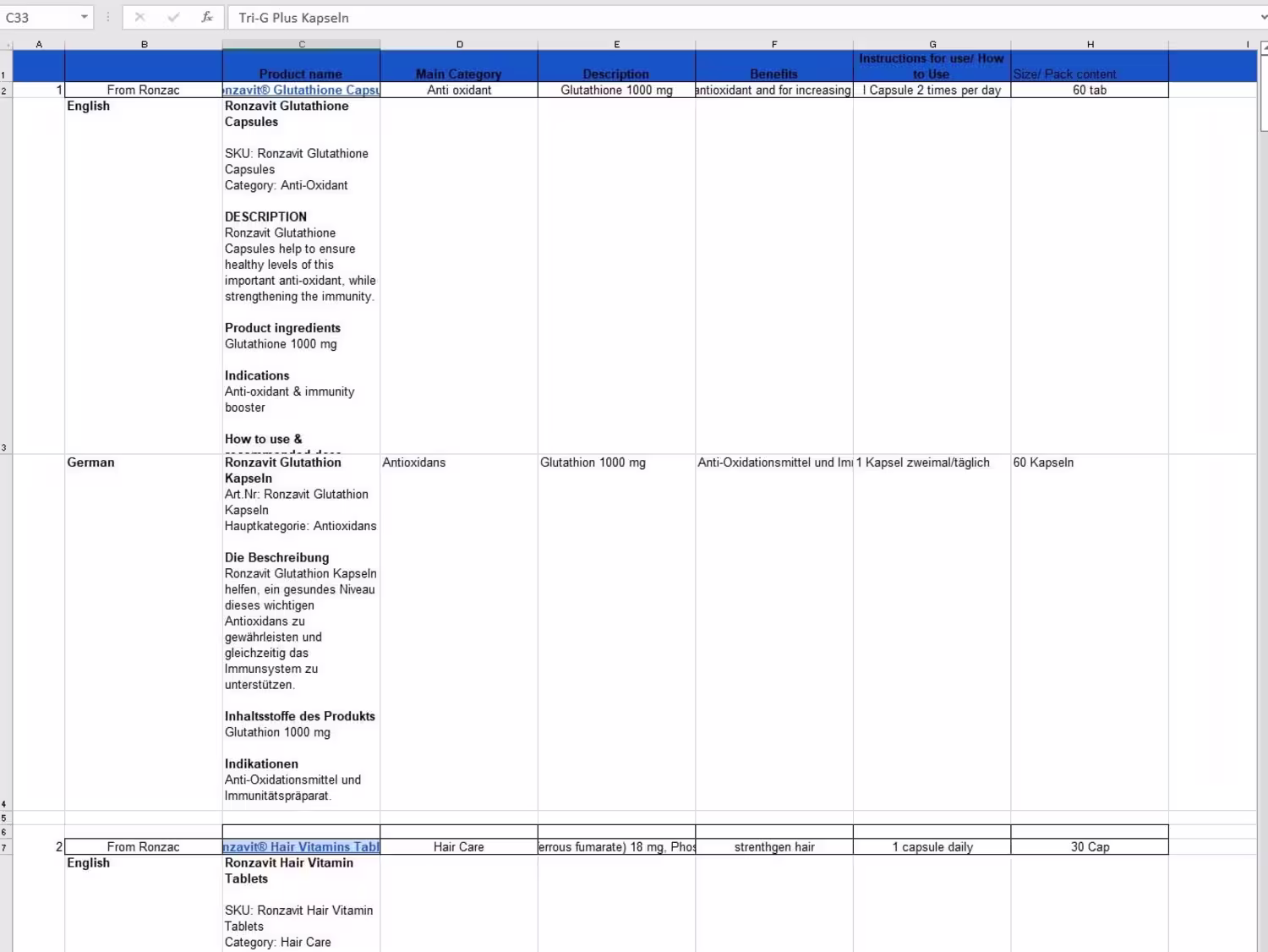Select column D by its header
1268x952 pixels.
[x=459, y=44]
